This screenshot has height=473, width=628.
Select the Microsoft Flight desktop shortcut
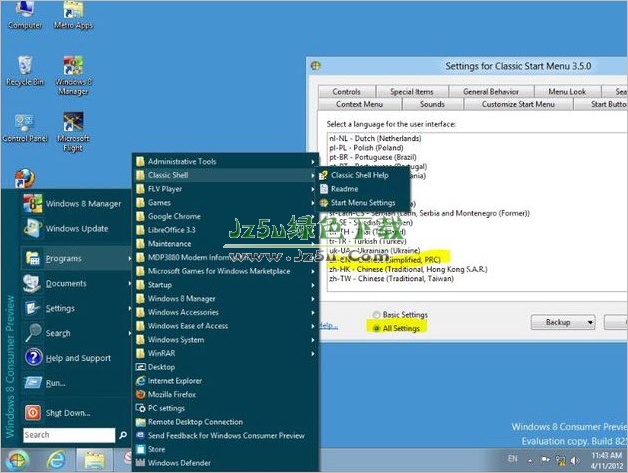point(73,132)
